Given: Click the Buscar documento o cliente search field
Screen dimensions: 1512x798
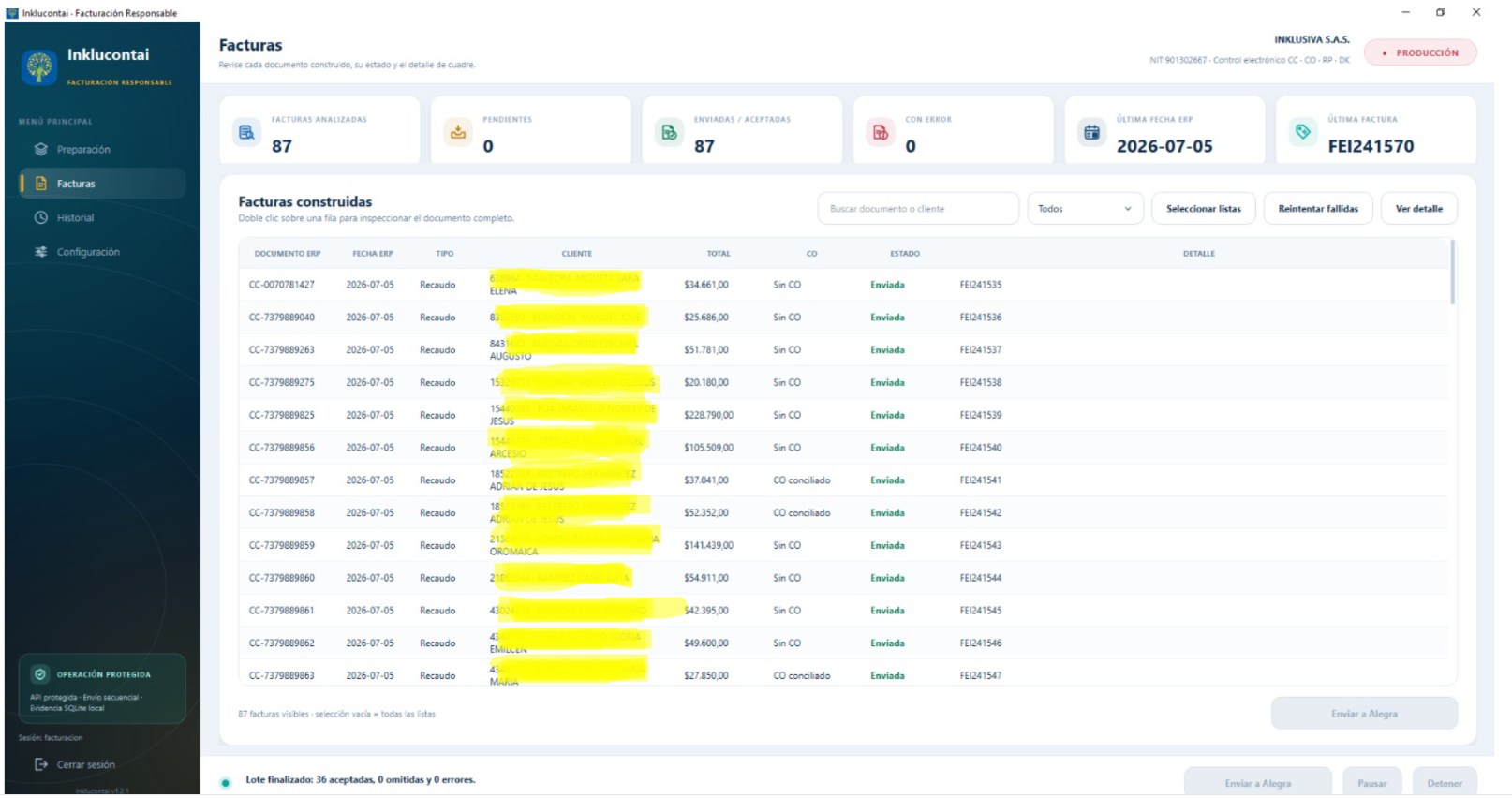Looking at the screenshot, I should pyautogui.click(x=918, y=209).
